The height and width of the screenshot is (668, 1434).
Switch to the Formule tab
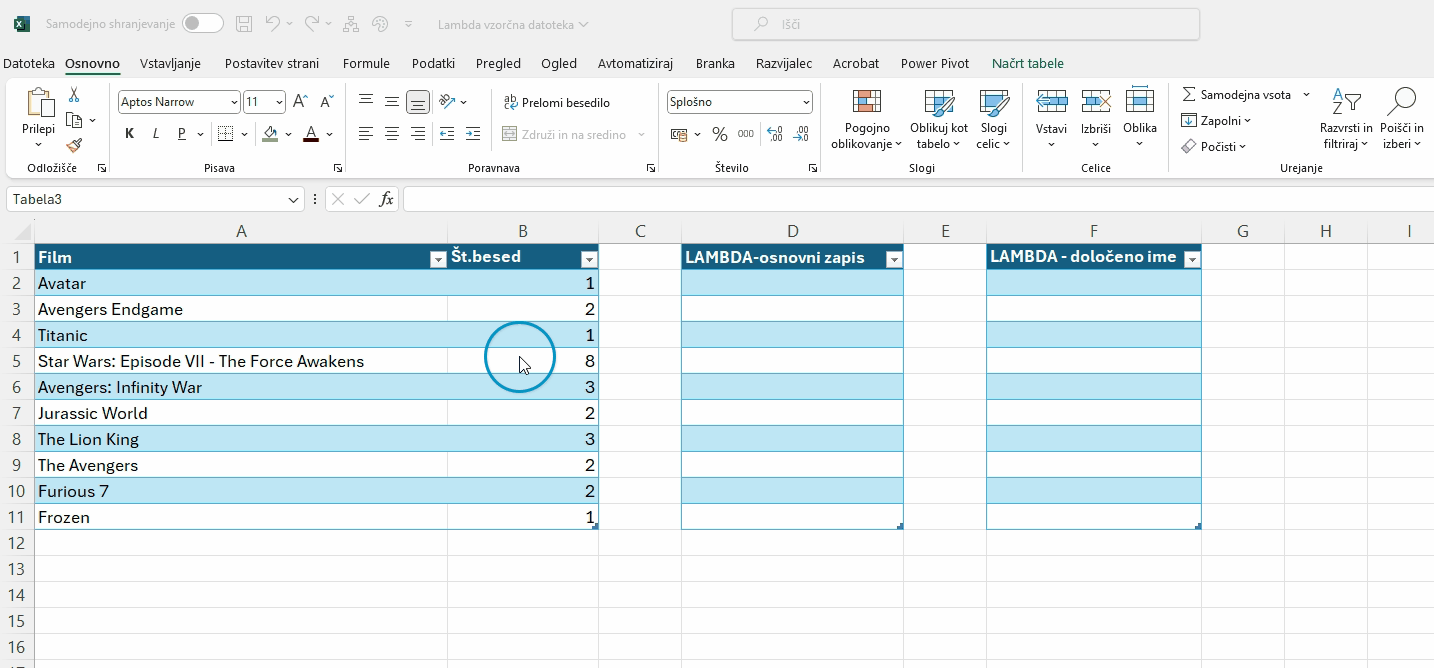pyautogui.click(x=366, y=63)
